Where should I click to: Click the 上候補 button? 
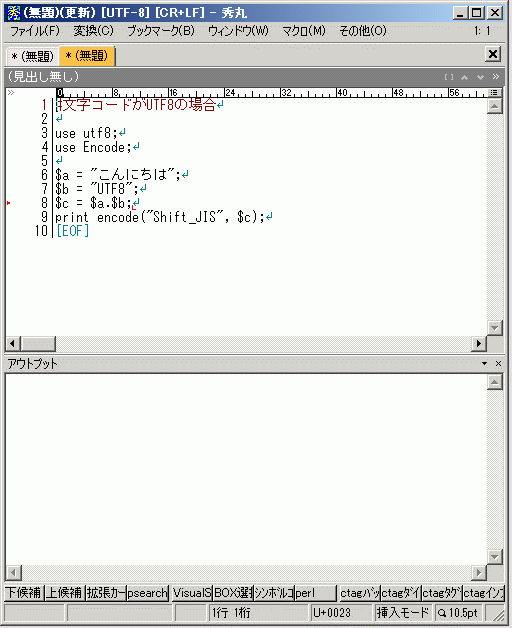(x=64, y=593)
